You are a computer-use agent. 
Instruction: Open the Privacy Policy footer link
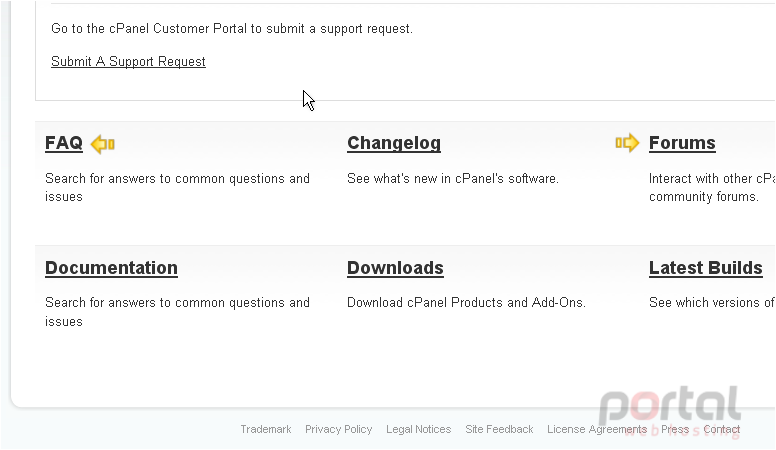pyautogui.click(x=339, y=429)
